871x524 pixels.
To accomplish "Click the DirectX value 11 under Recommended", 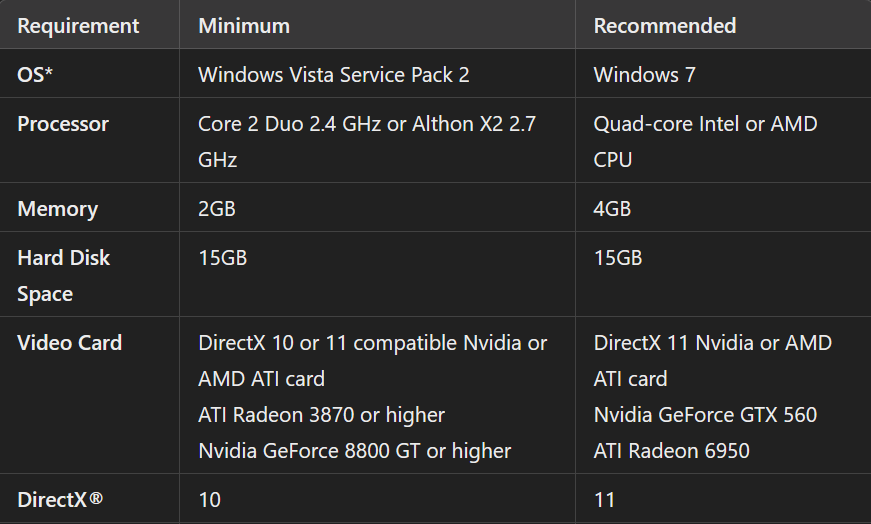I will coord(604,499).
